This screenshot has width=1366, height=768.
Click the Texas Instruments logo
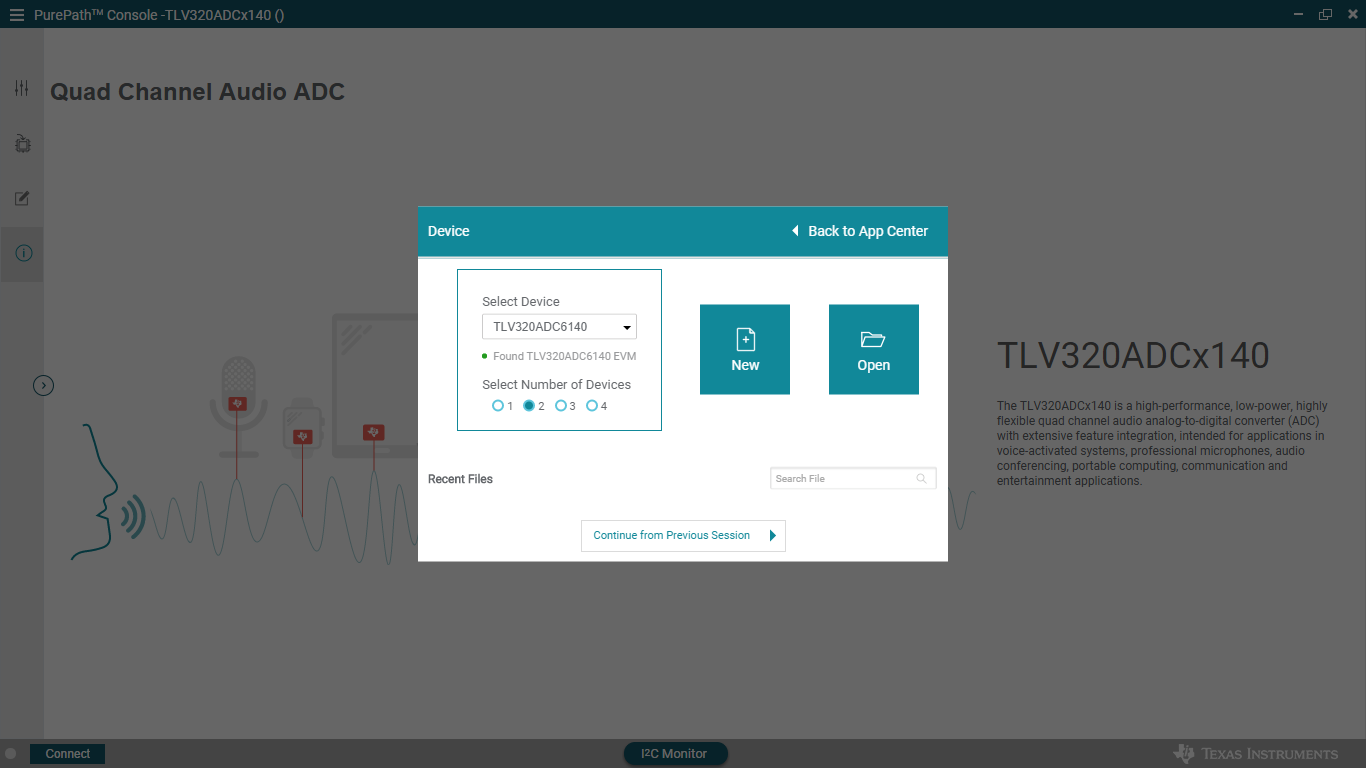pos(1256,754)
